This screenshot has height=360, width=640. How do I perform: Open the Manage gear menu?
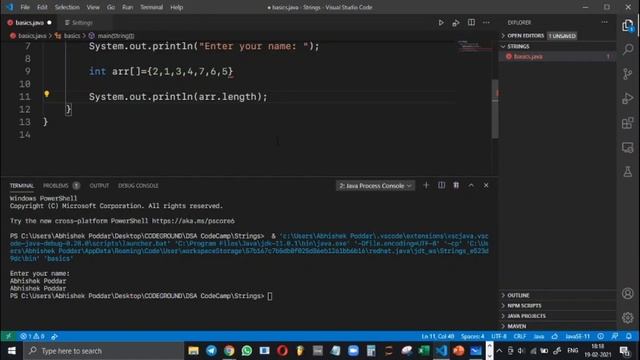point(628,318)
